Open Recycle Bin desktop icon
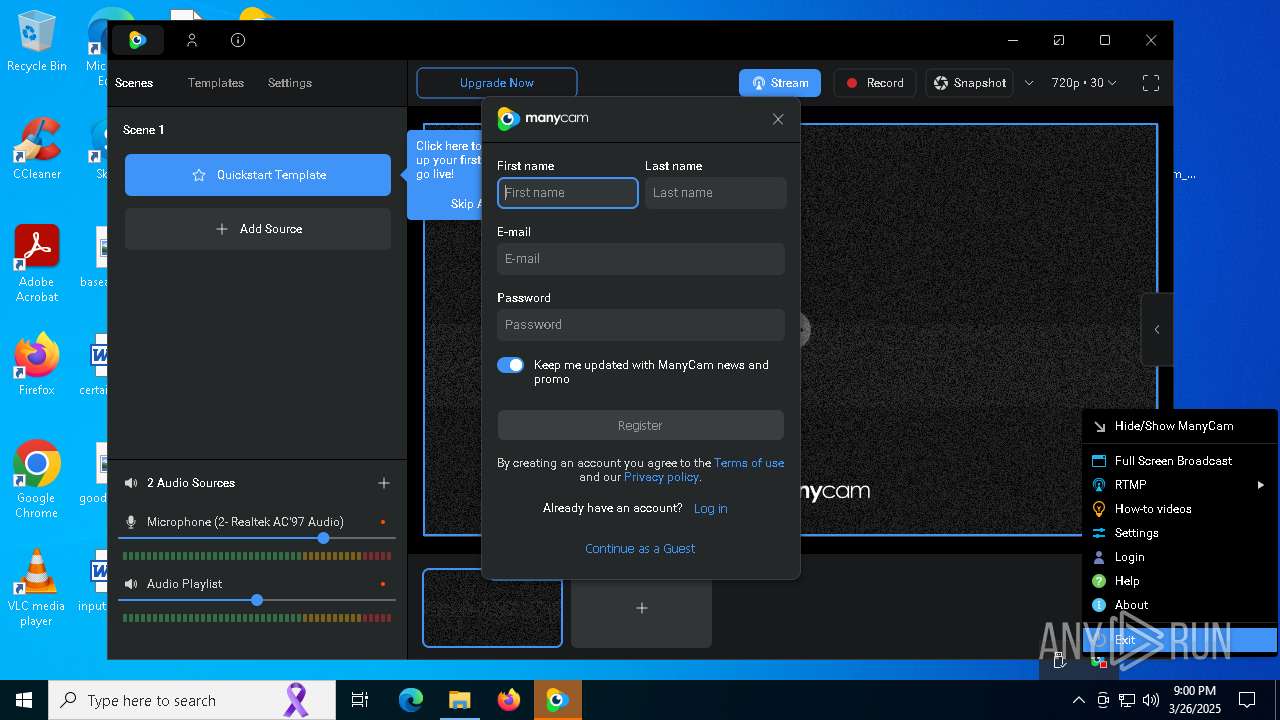Viewport: 1280px width, 720px height. click(x=37, y=42)
